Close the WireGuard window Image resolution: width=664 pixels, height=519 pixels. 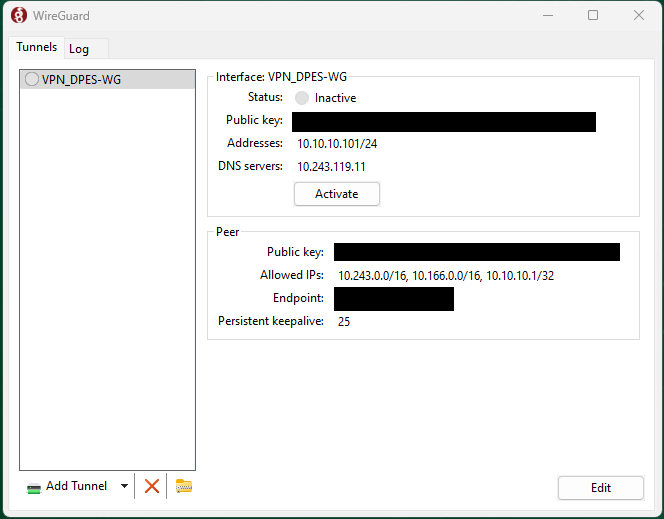tap(639, 16)
